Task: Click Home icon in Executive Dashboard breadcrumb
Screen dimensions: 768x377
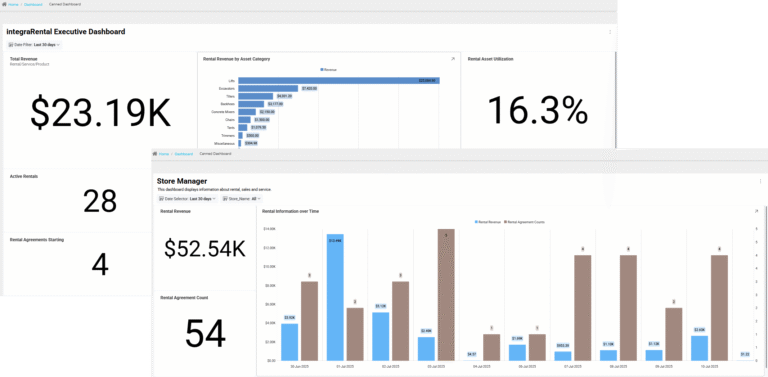Action: click(4, 4)
